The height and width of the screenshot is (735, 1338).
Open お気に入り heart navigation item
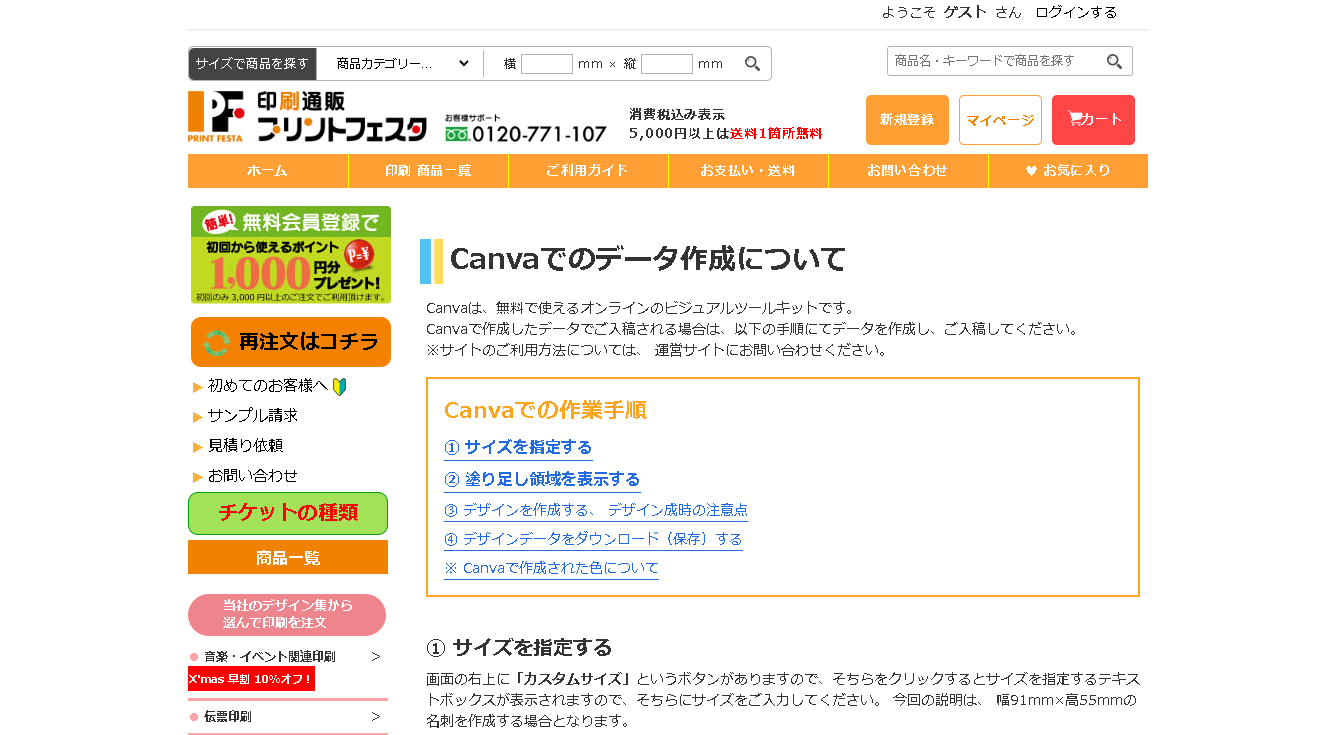click(1068, 171)
